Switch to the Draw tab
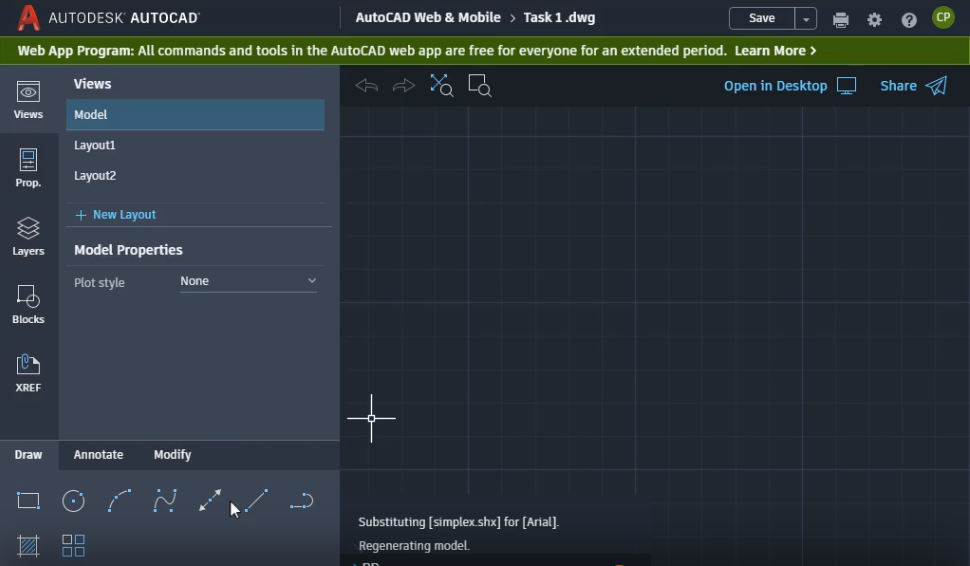Viewport: 970px width, 566px height. tap(28, 455)
